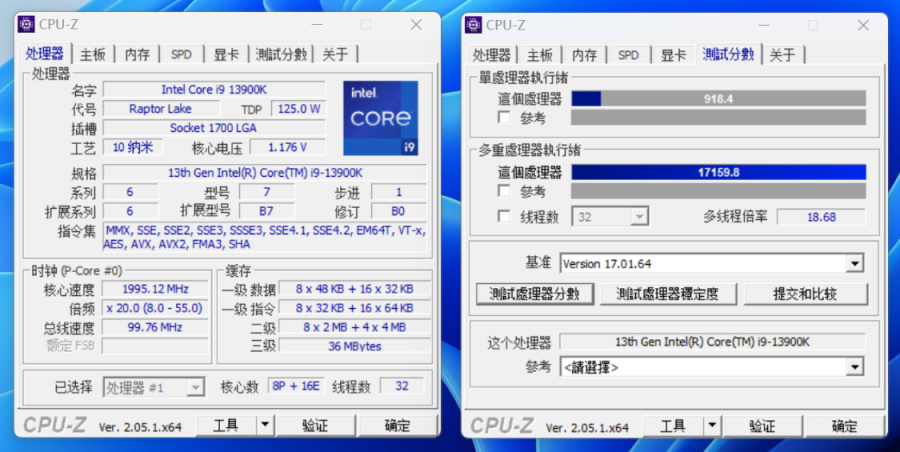Open benchmark Version 17.01.64 dropdown
900x452 pixels.
pos(711,264)
